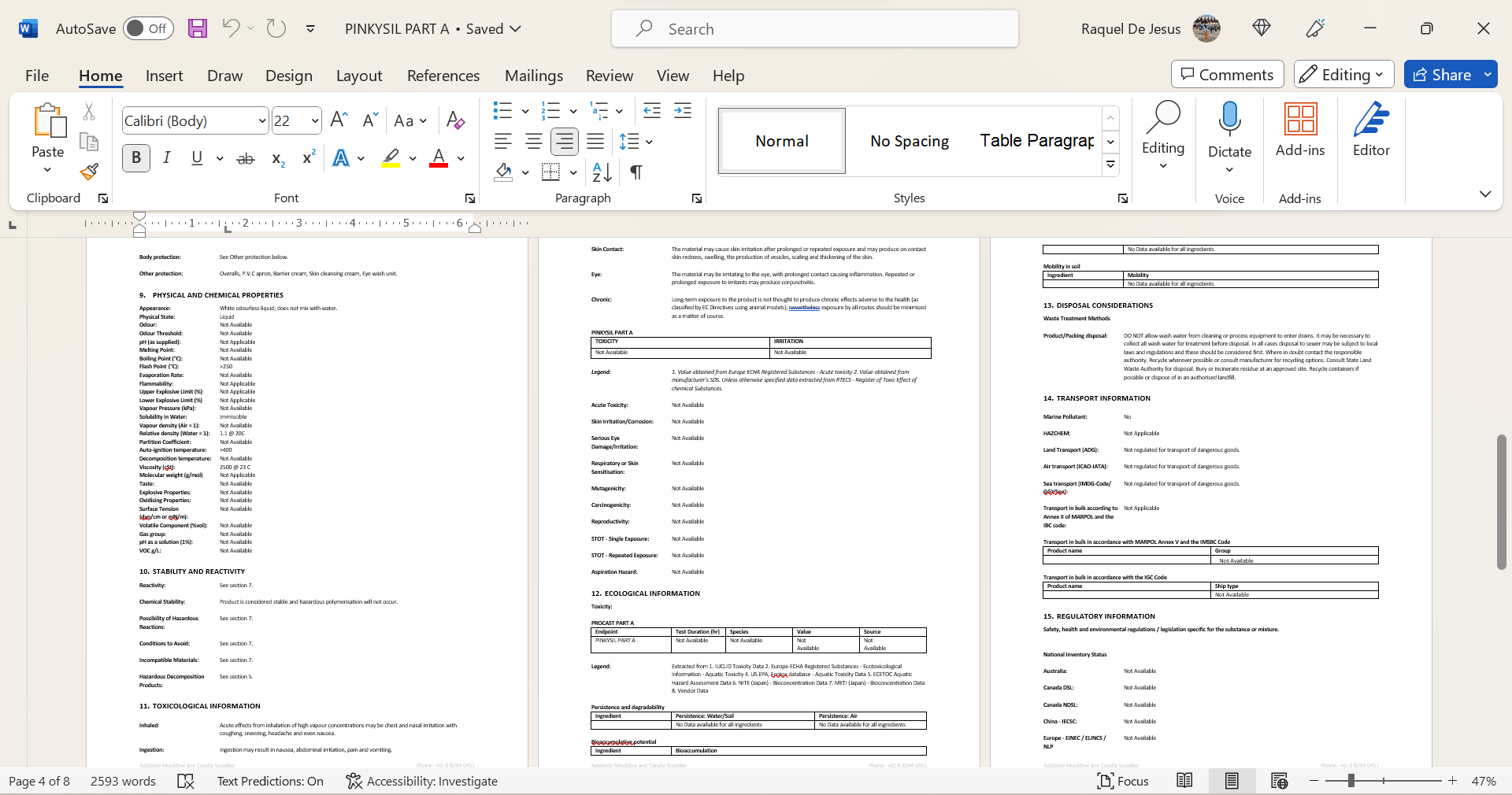Increase paragraph indent

tap(683, 110)
